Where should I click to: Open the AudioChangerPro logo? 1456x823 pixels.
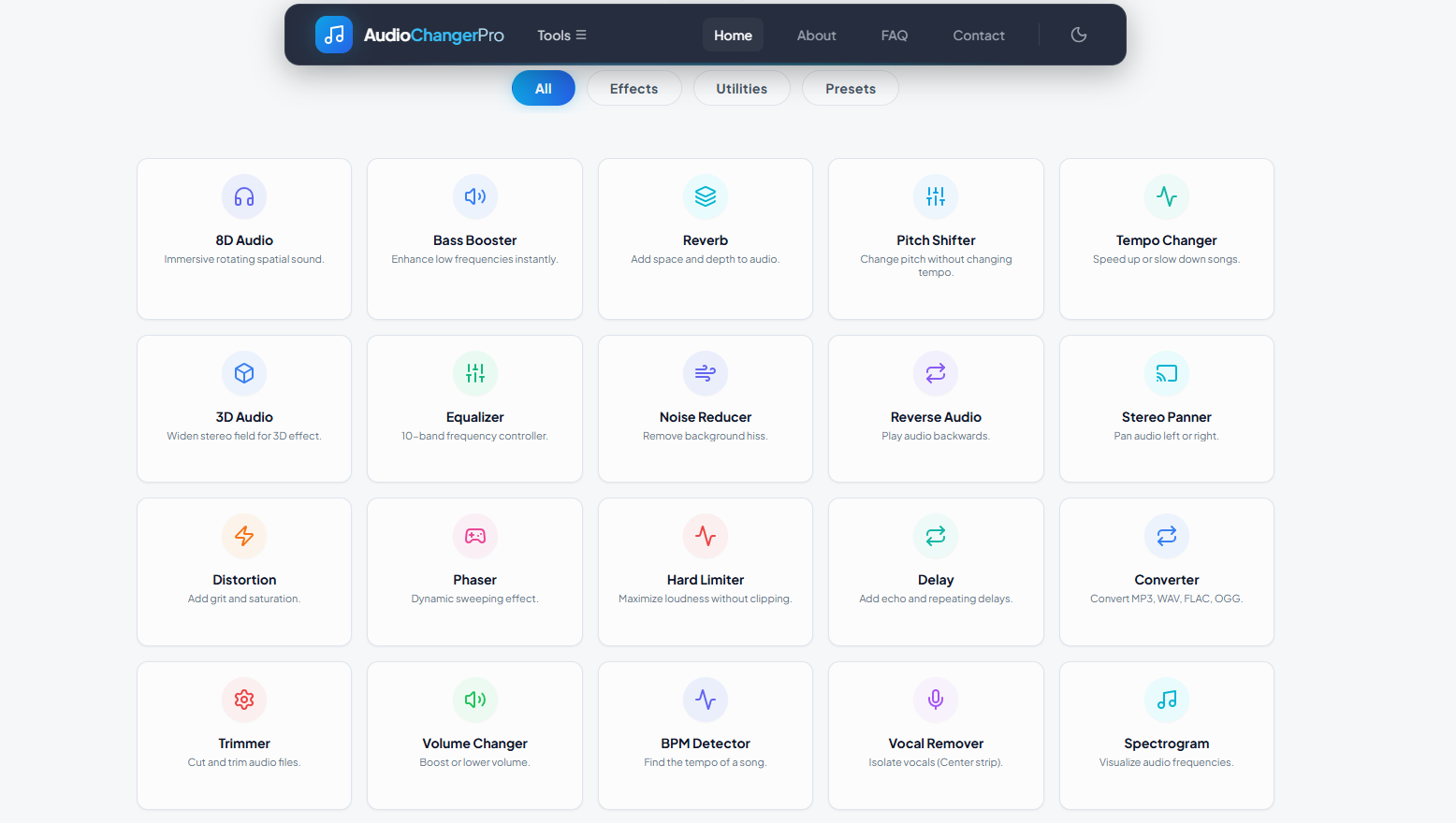pos(409,34)
